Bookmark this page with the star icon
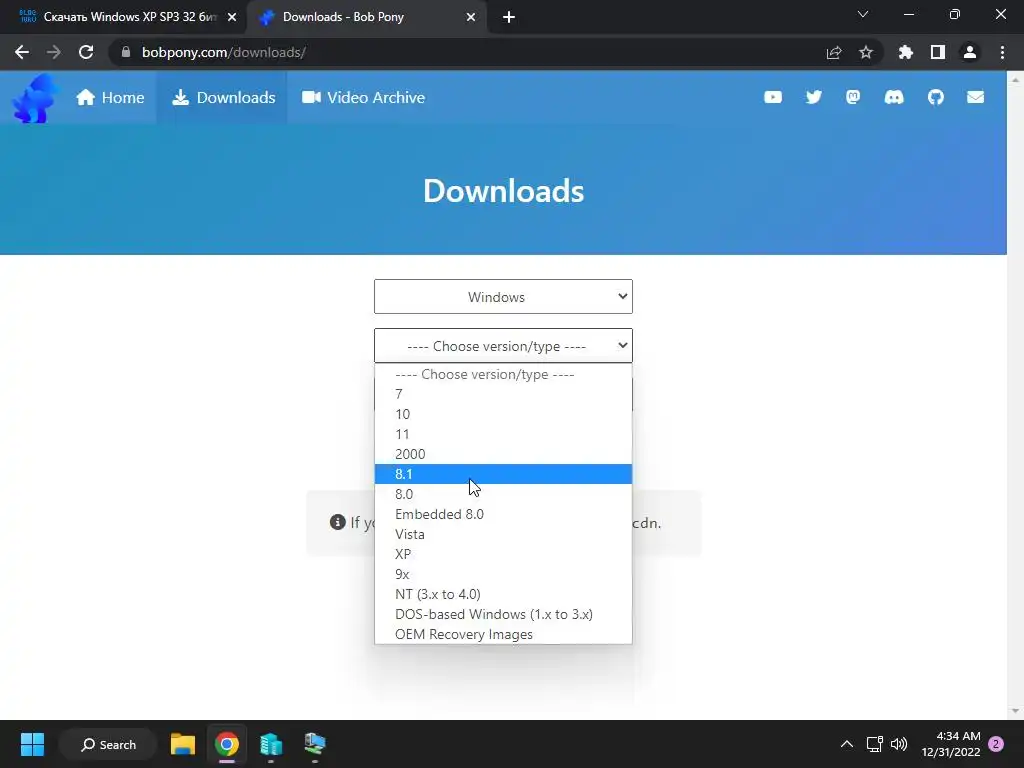Image resolution: width=1024 pixels, height=768 pixels. (865, 52)
